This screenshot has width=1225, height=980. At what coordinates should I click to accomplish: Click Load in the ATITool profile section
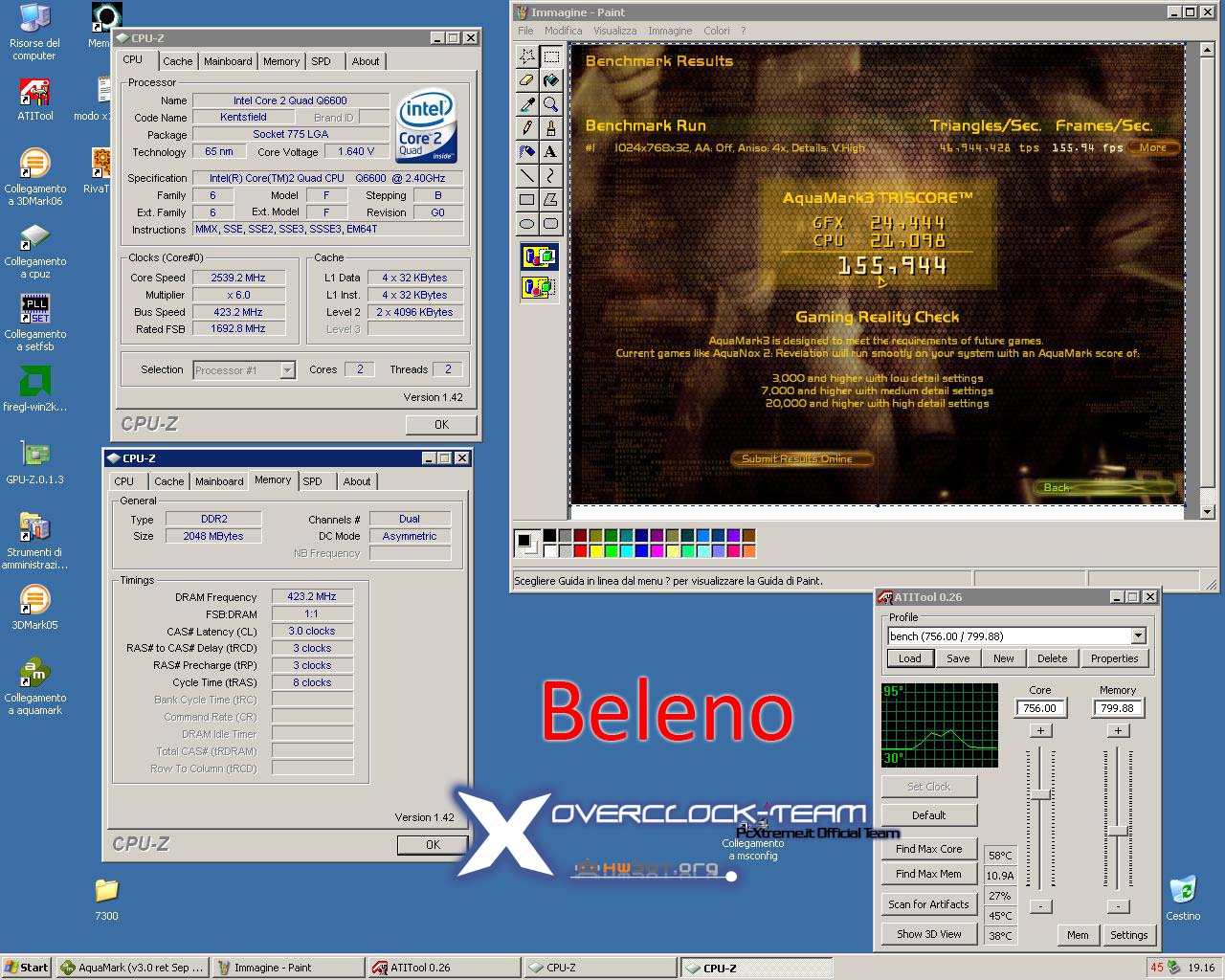[909, 658]
